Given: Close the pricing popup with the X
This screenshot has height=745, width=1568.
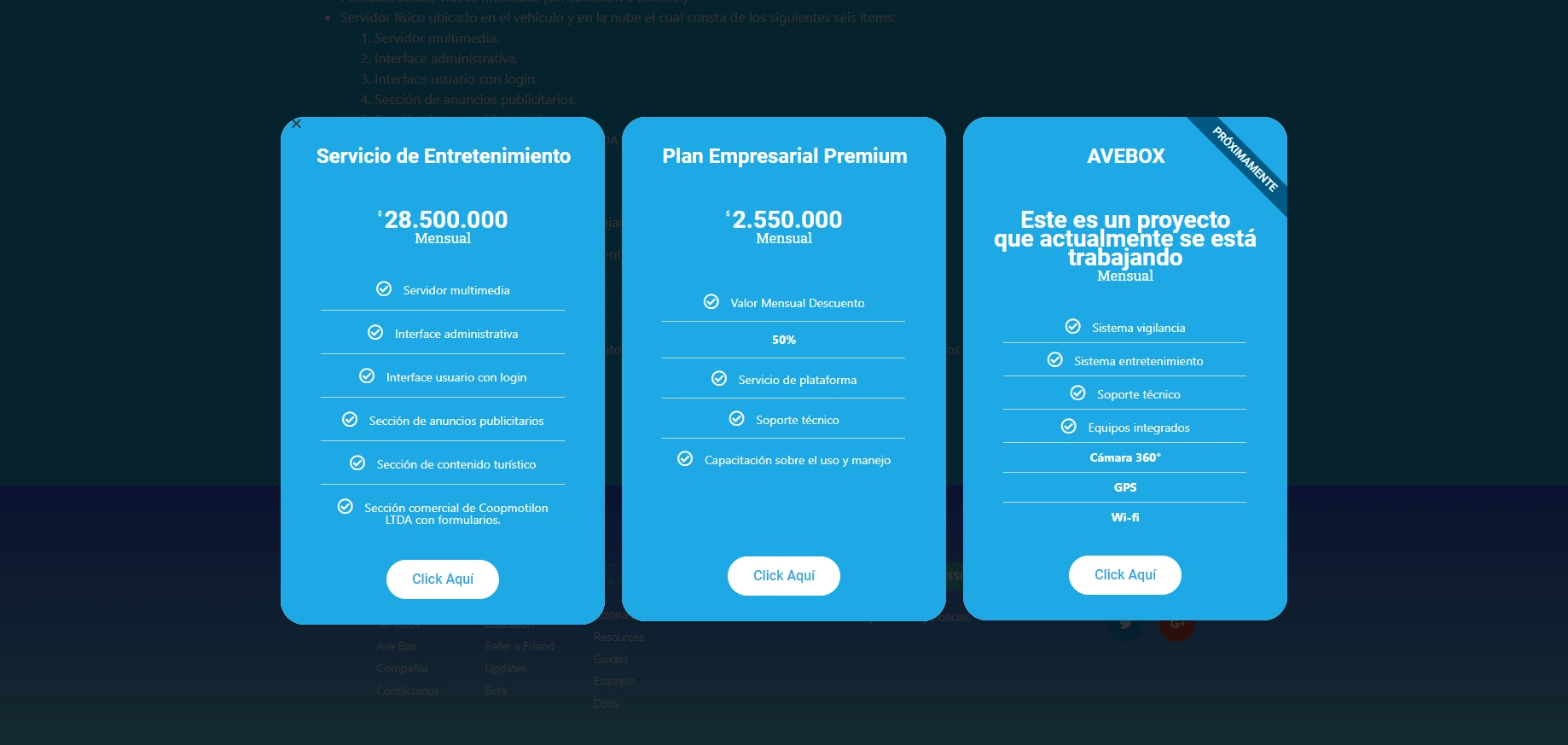Looking at the screenshot, I should coord(296,124).
